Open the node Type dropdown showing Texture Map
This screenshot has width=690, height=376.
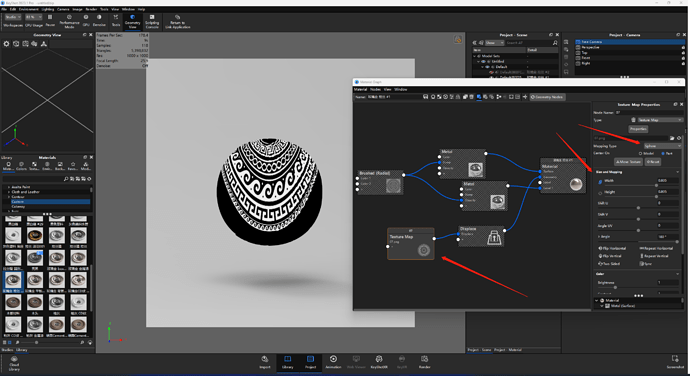[660, 120]
